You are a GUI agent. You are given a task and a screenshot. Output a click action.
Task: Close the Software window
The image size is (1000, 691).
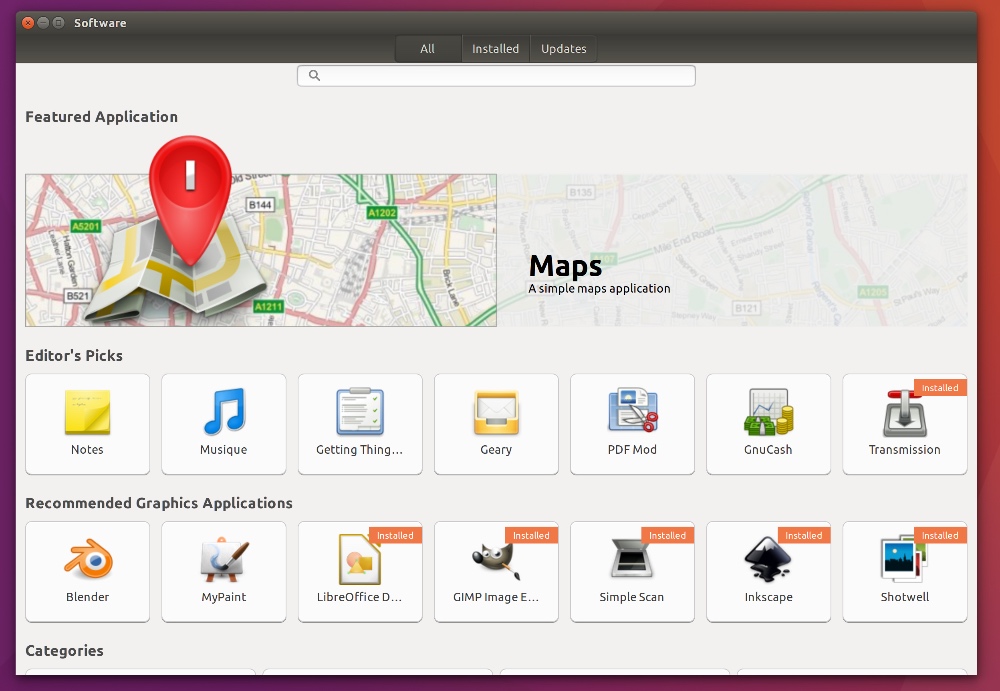pyautogui.click(x=28, y=23)
